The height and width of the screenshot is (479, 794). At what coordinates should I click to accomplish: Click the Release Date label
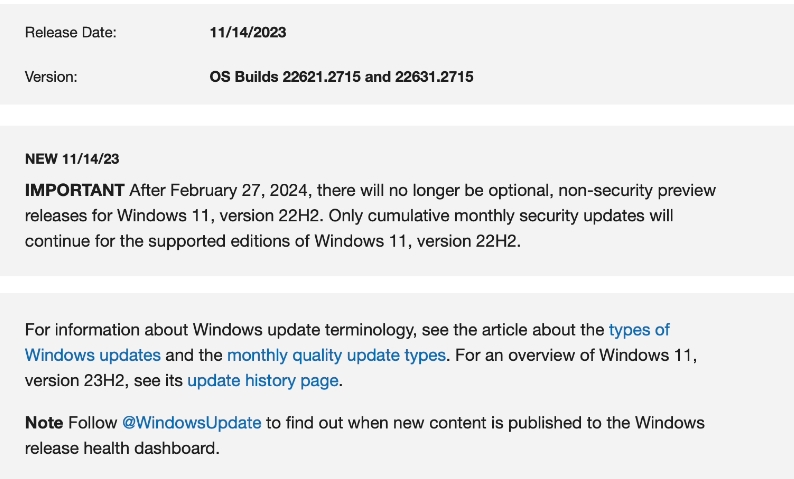tap(70, 32)
